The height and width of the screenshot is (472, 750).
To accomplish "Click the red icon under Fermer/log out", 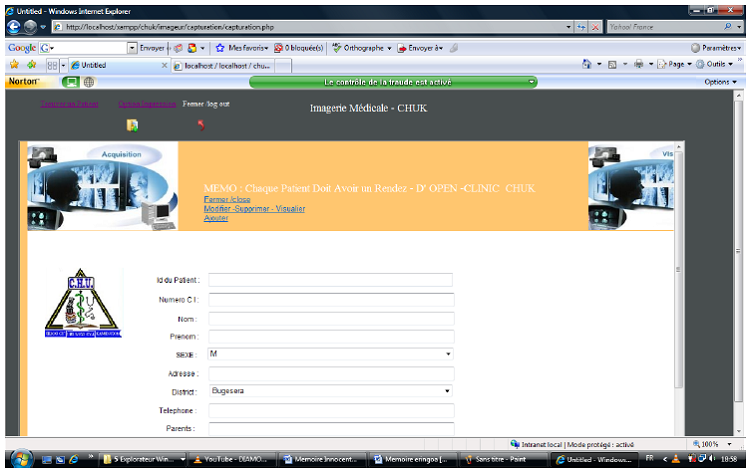I will tap(201, 125).
